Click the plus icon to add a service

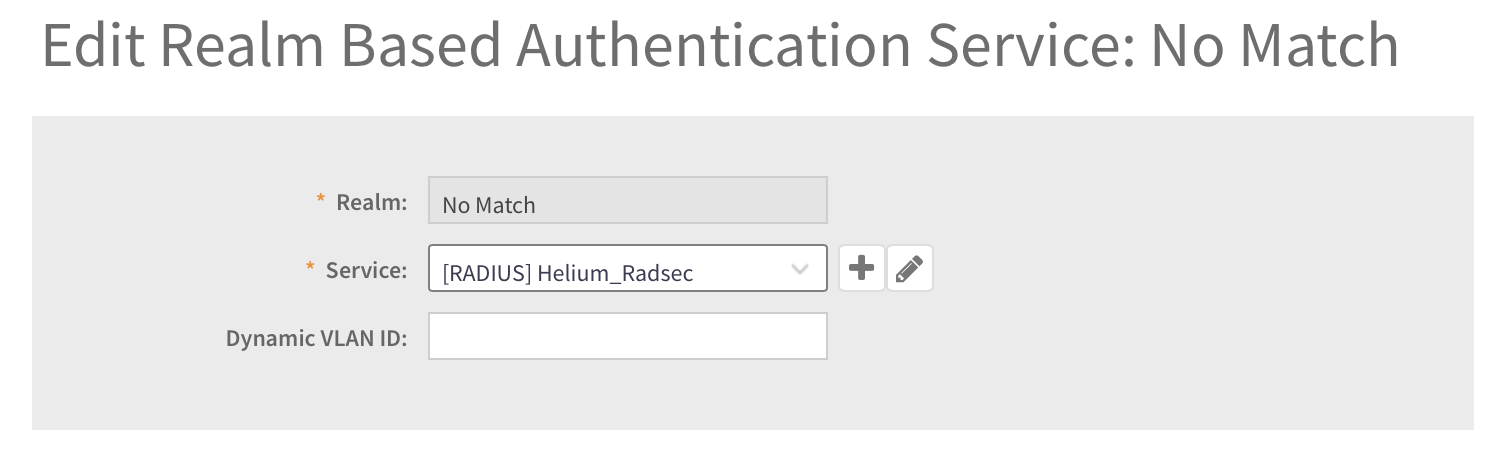tap(861, 268)
